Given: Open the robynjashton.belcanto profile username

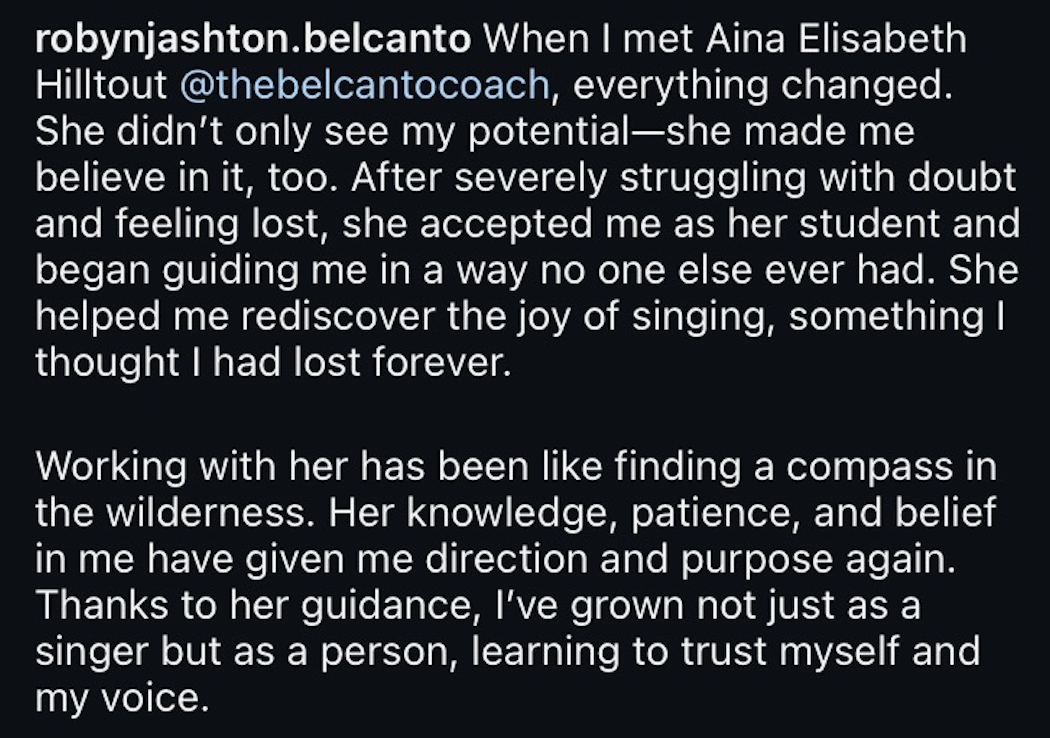Looking at the screenshot, I should (x=252, y=39).
